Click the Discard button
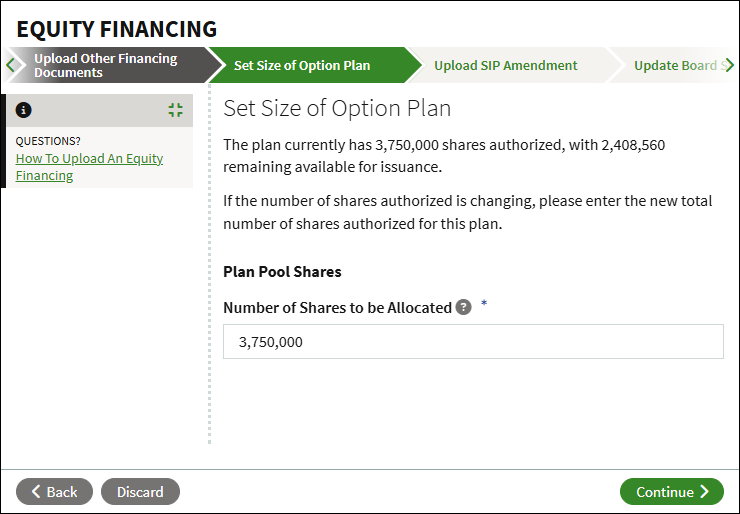740x514 pixels. [140, 491]
